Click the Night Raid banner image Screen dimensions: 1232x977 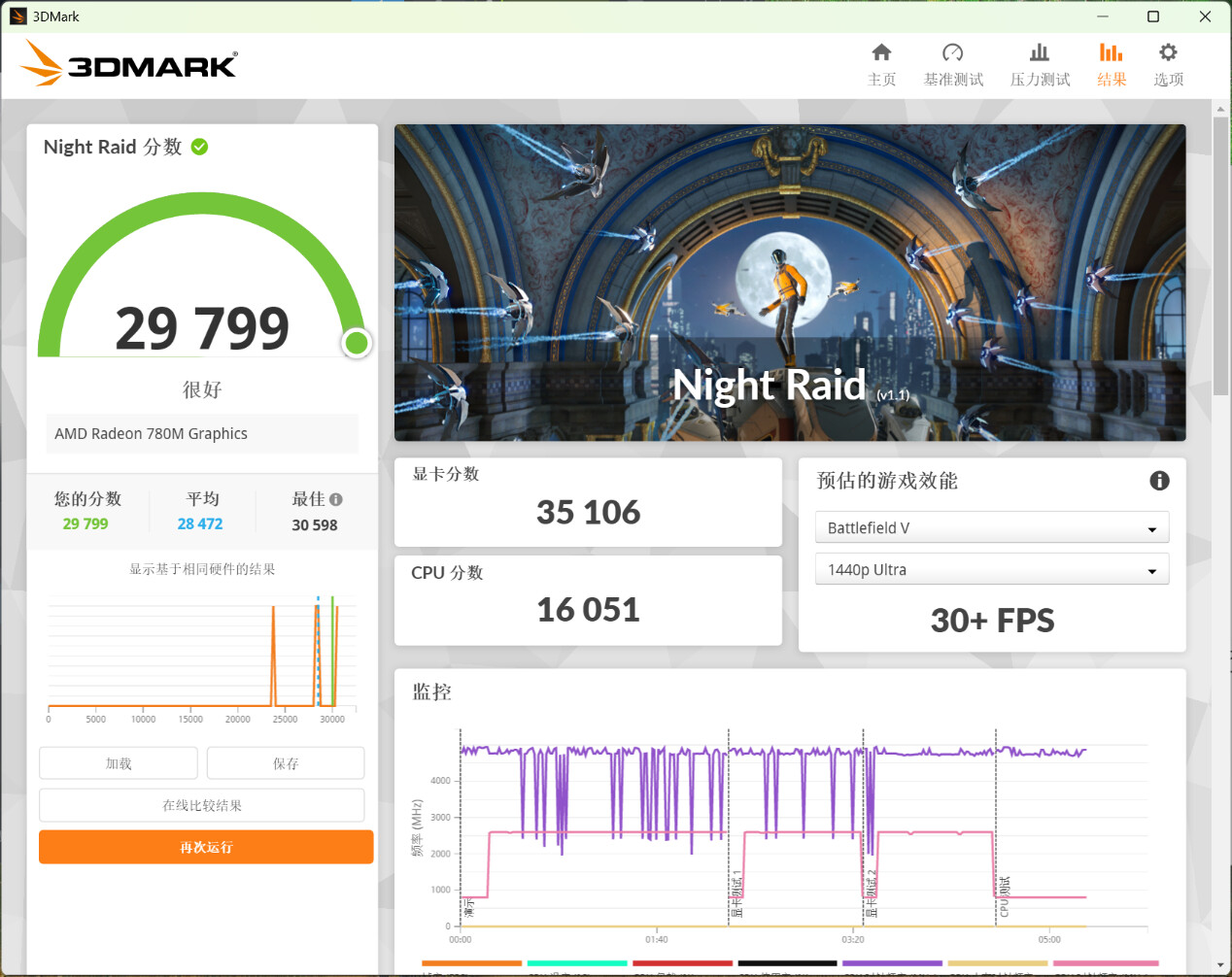(x=789, y=282)
